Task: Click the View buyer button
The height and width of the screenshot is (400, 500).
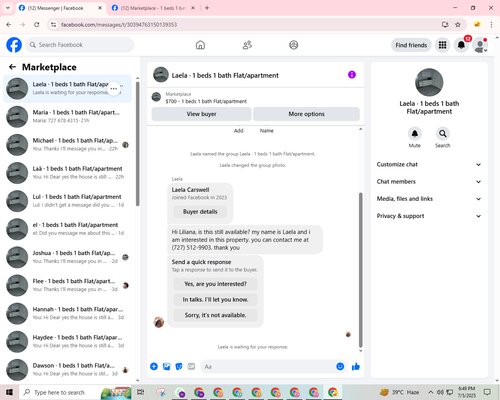Action: [x=201, y=114]
